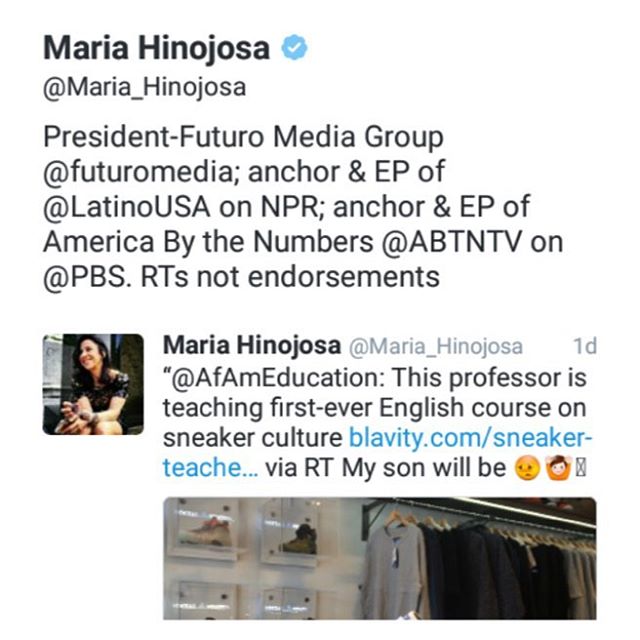The width and height of the screenshot is (640, 640).
Task: Open the @Maria_Hinojosa handle under header
Action: click(x=144, y=87)
